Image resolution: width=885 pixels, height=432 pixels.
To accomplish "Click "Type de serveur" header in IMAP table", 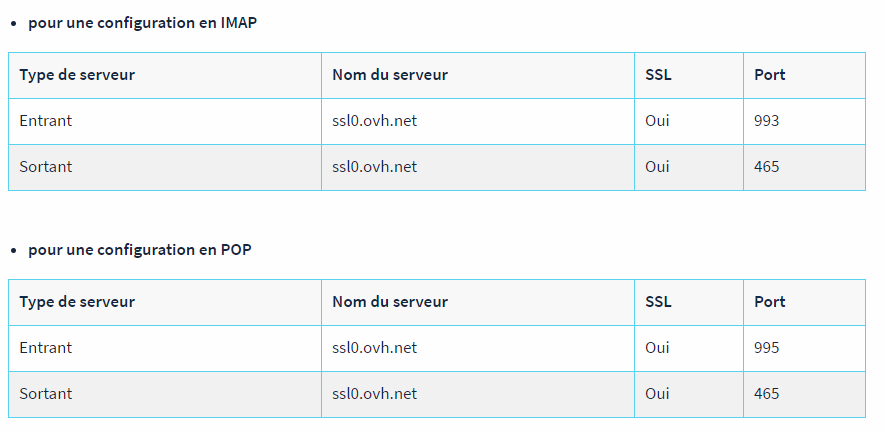I will 77,75.
